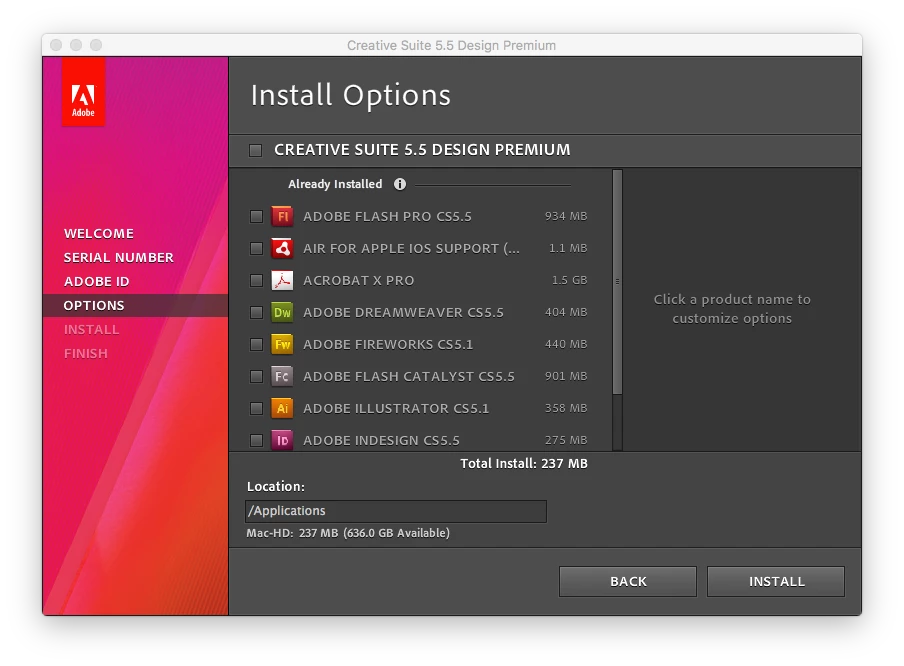Click the 358 MB size value
The height and width of the screenshot is (666, 904).
point(566,408)
